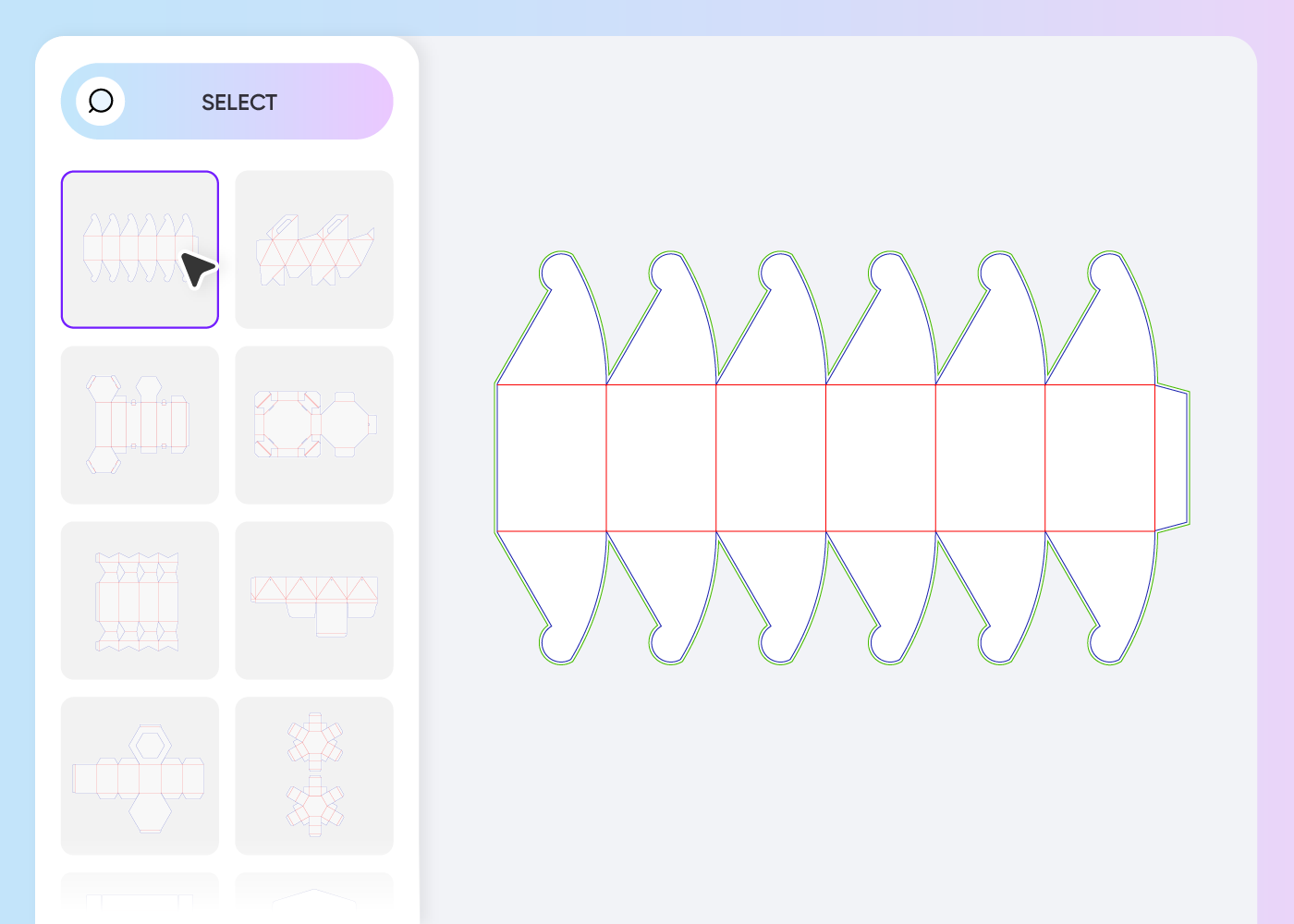Pick the double star-shaped dieline thumbnail
Viewport: 1294px width, 924px height.
[x=314, y=776]
